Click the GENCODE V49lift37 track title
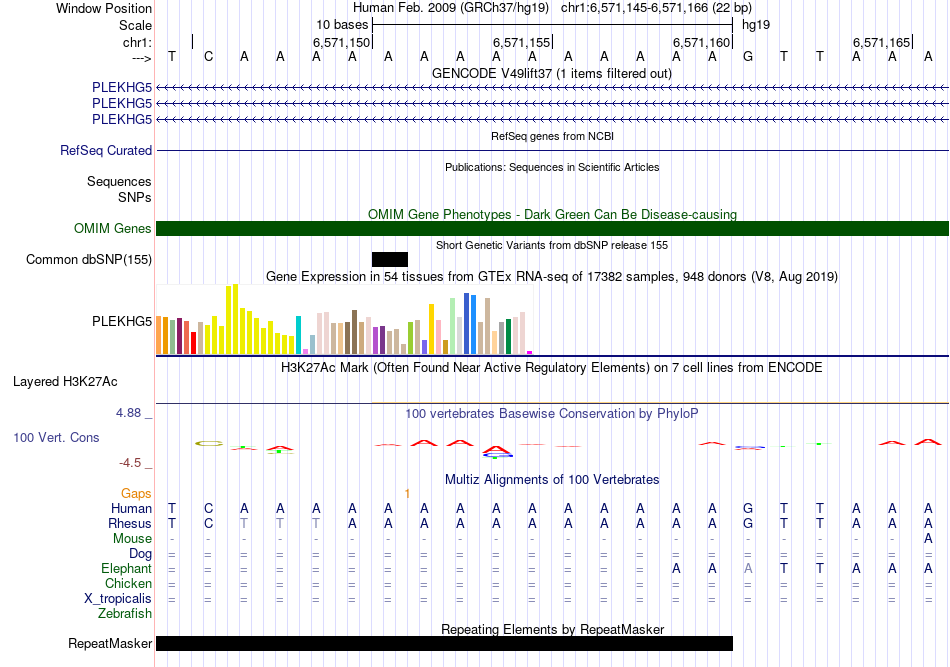Image resolution: width=950 pixels, height=667 pixels. click(552, 73)
